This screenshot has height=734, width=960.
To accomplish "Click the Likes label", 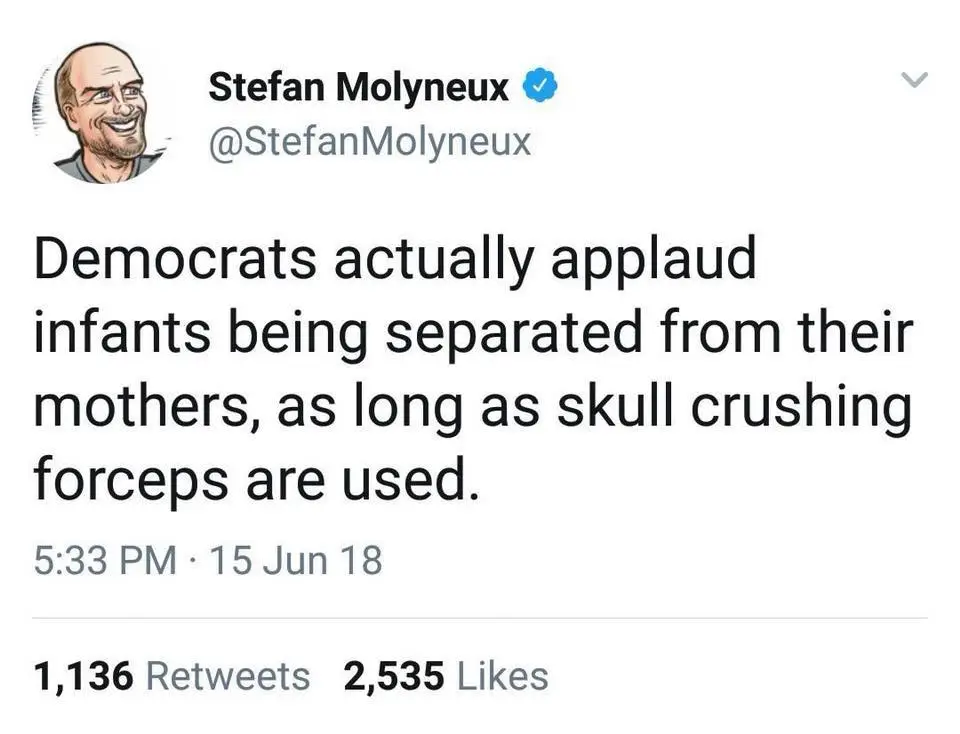I will [502, 676].
